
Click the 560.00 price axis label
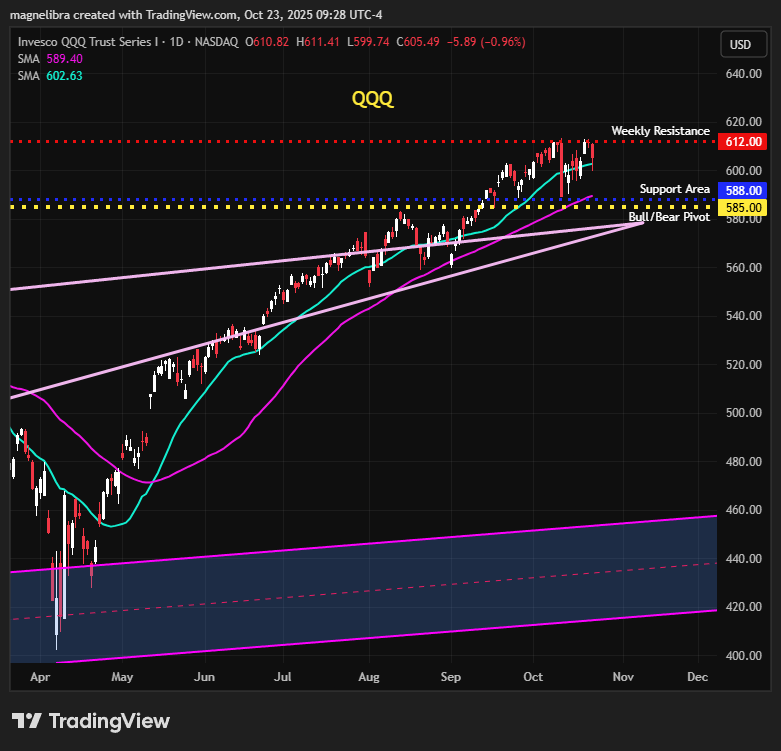[x=744, y=267]
